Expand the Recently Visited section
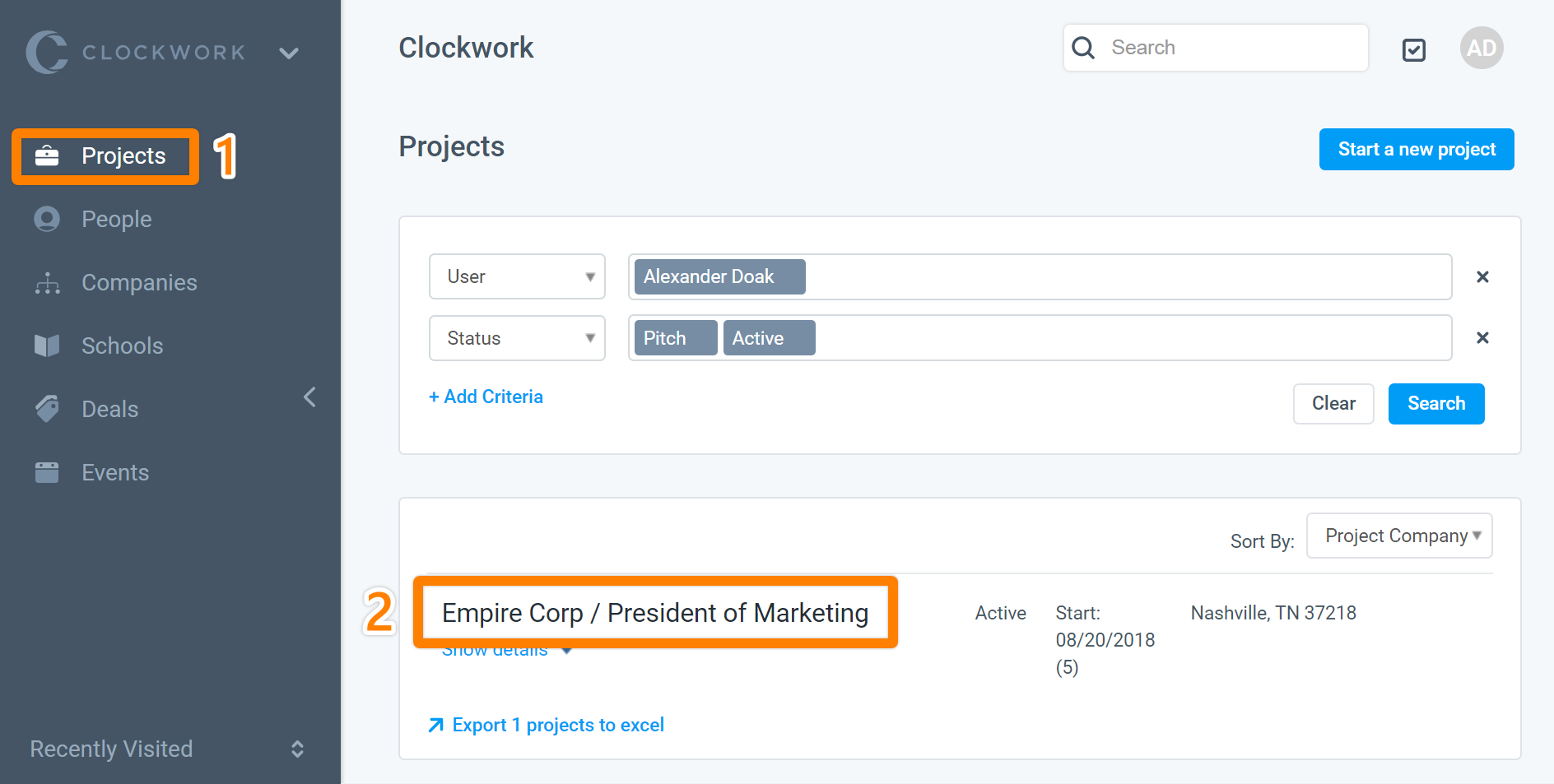Screen dimensions: 1554x784 297,749
